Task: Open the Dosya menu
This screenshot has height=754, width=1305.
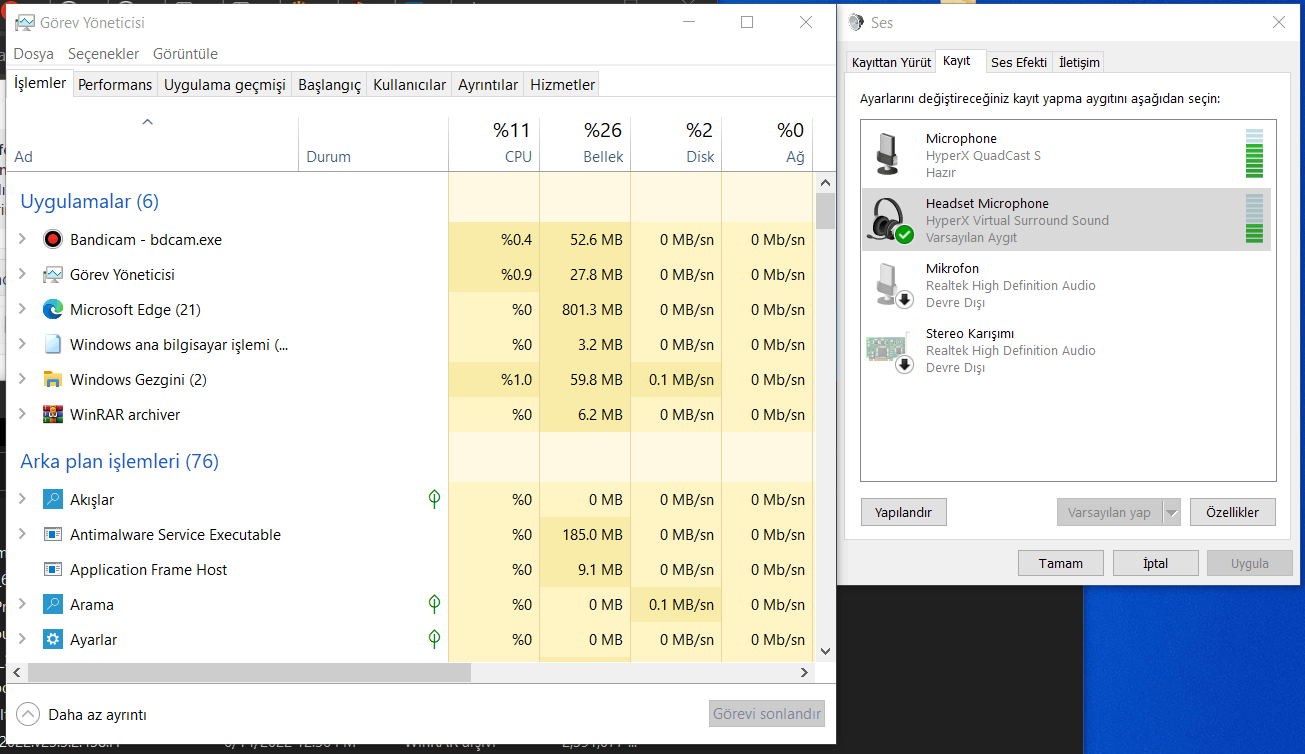Action: 33,54
